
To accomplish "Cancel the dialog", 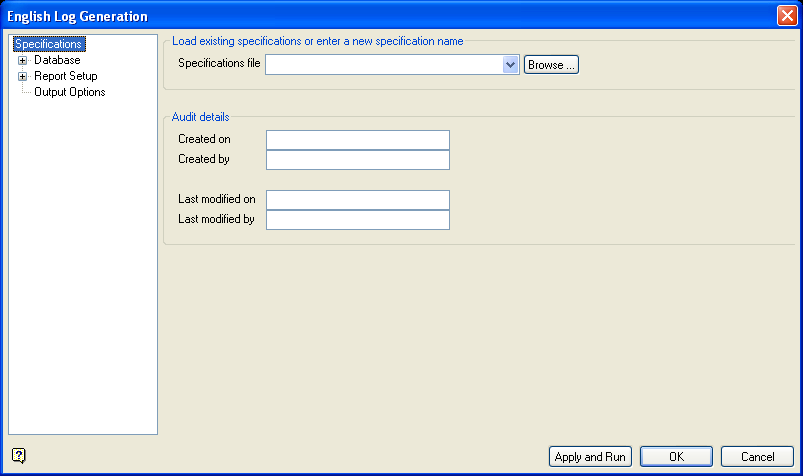I will pos(757,457).
